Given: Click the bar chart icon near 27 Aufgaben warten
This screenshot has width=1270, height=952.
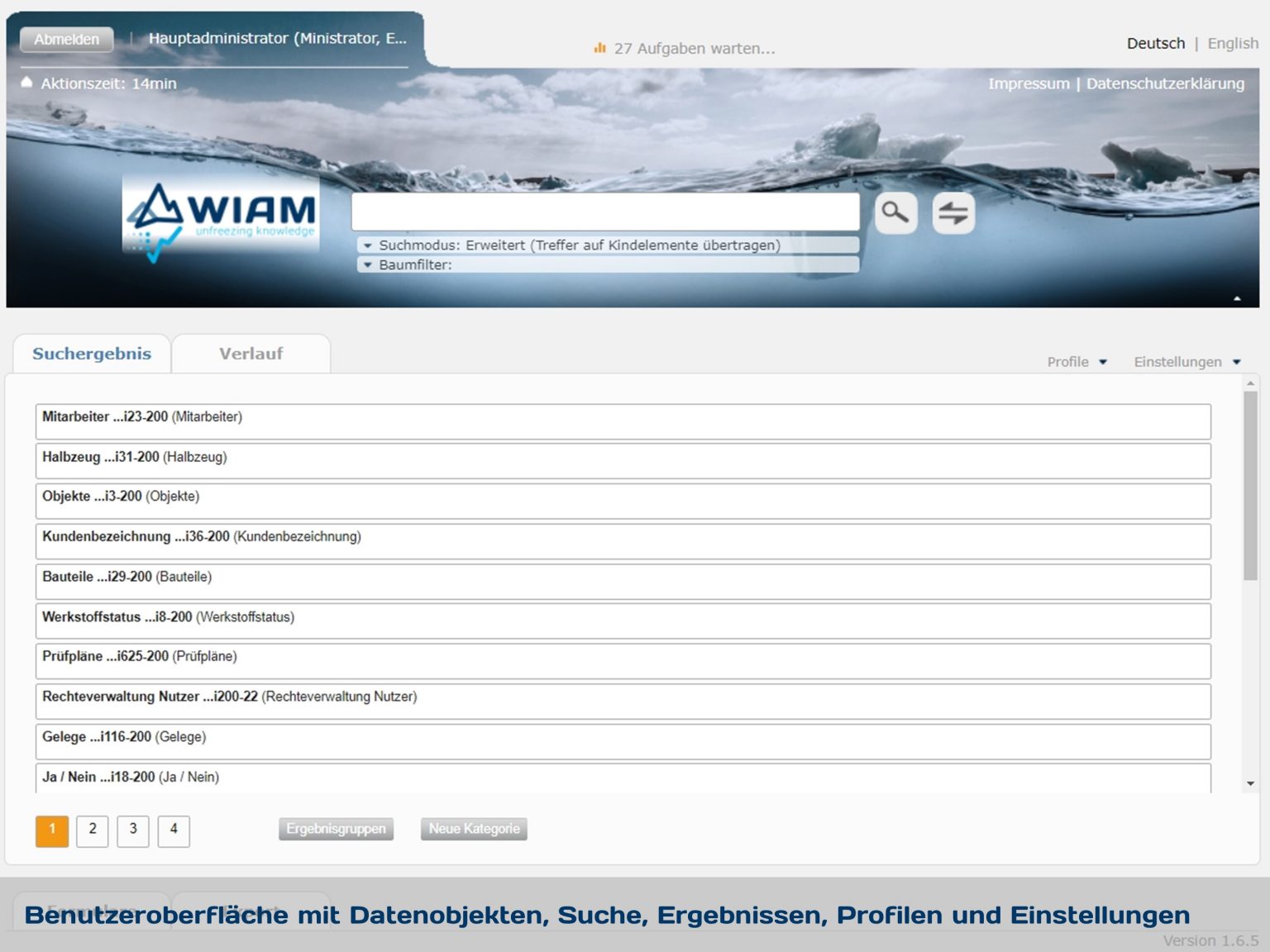Looking at the screenshot, I should coord(599,48).
